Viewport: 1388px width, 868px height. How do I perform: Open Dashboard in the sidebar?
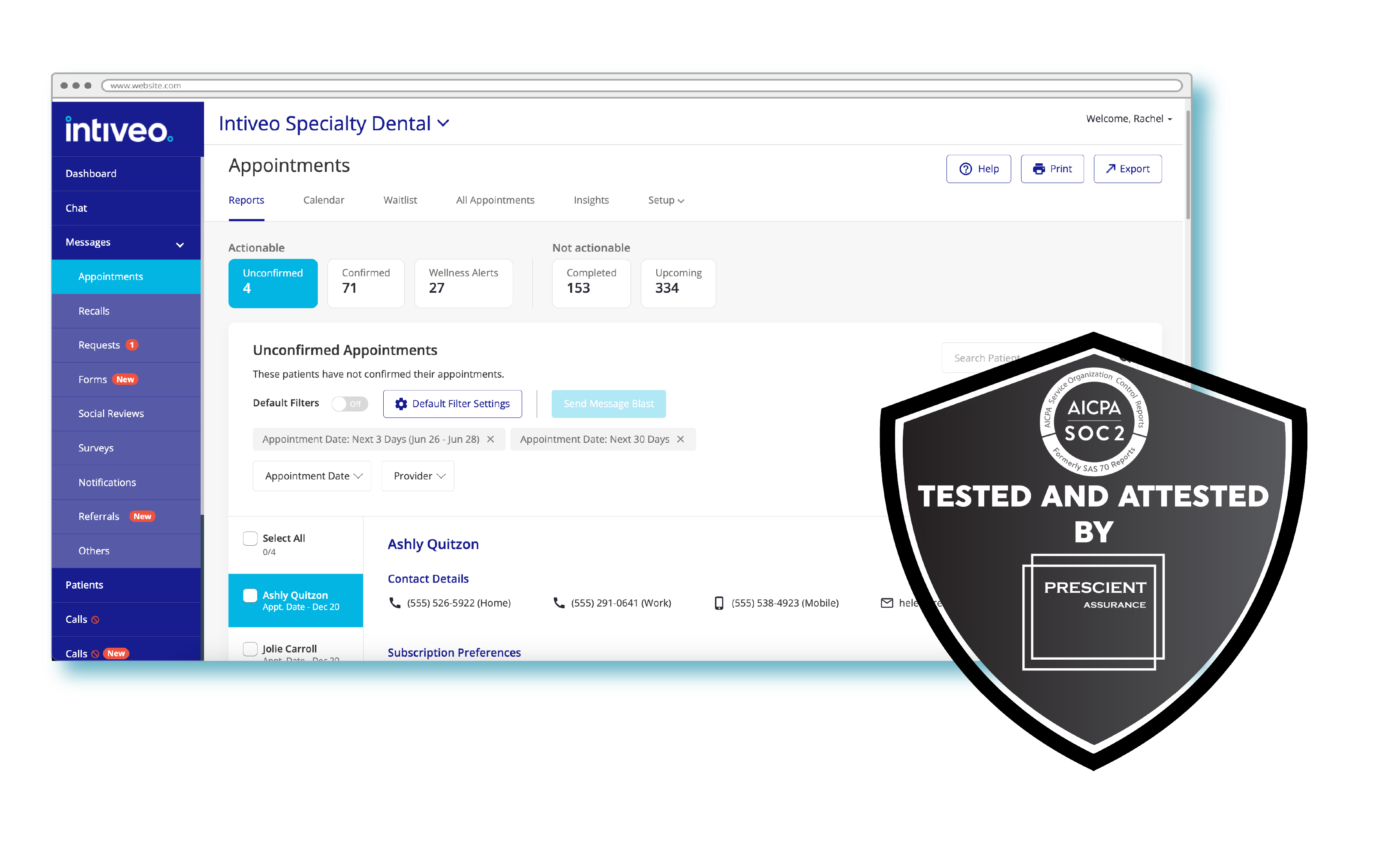[x=126, y=173]
